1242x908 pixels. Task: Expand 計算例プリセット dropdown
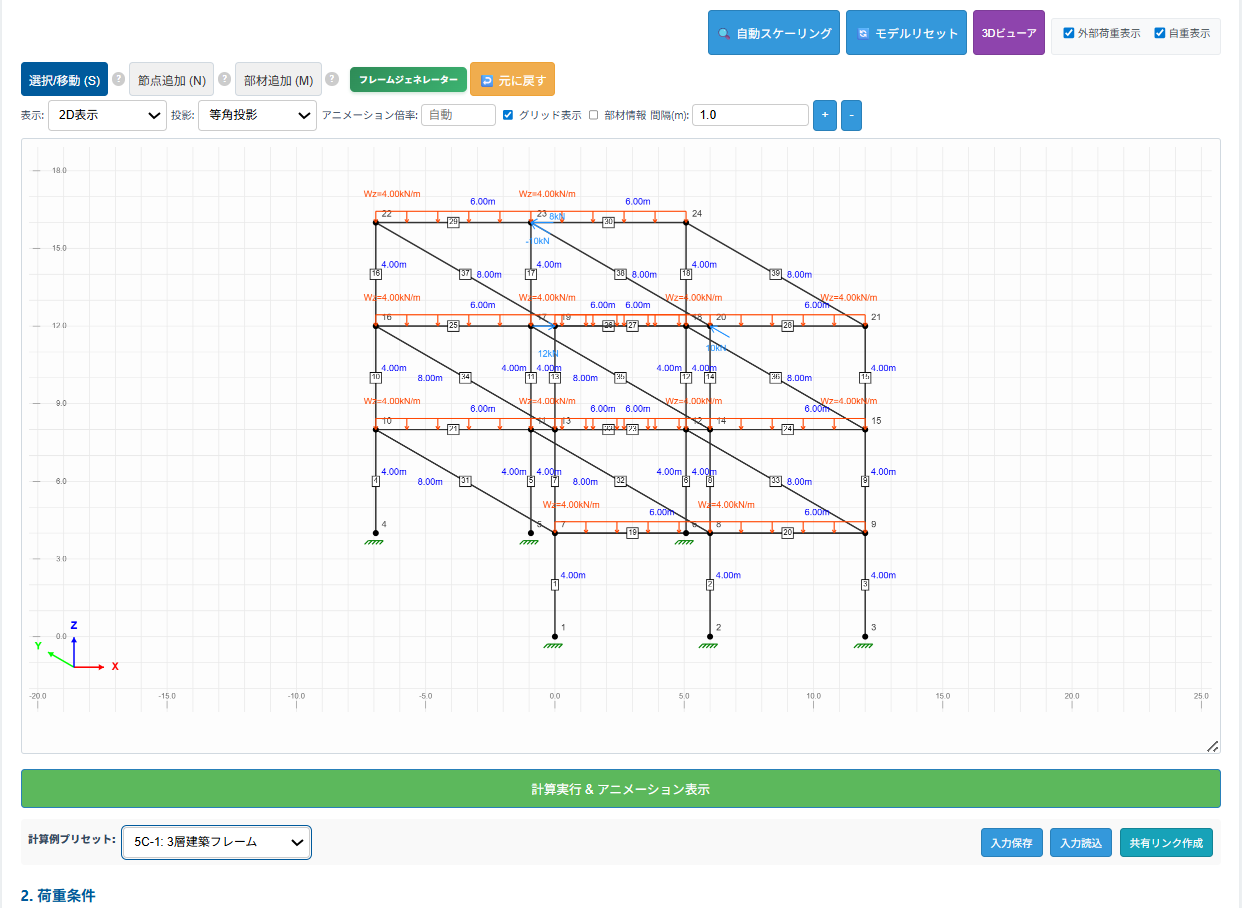[x=216, y=842]
